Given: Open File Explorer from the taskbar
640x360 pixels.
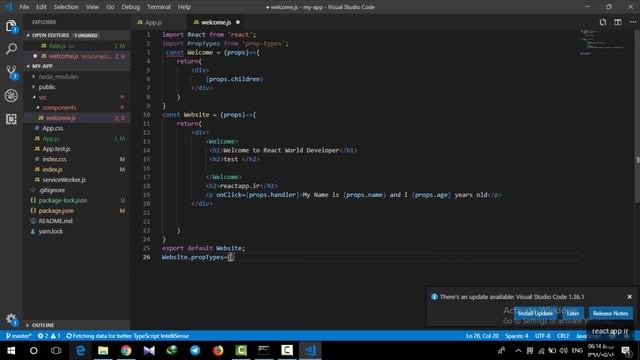Looking at the screenshot, I should click(103, 351).
